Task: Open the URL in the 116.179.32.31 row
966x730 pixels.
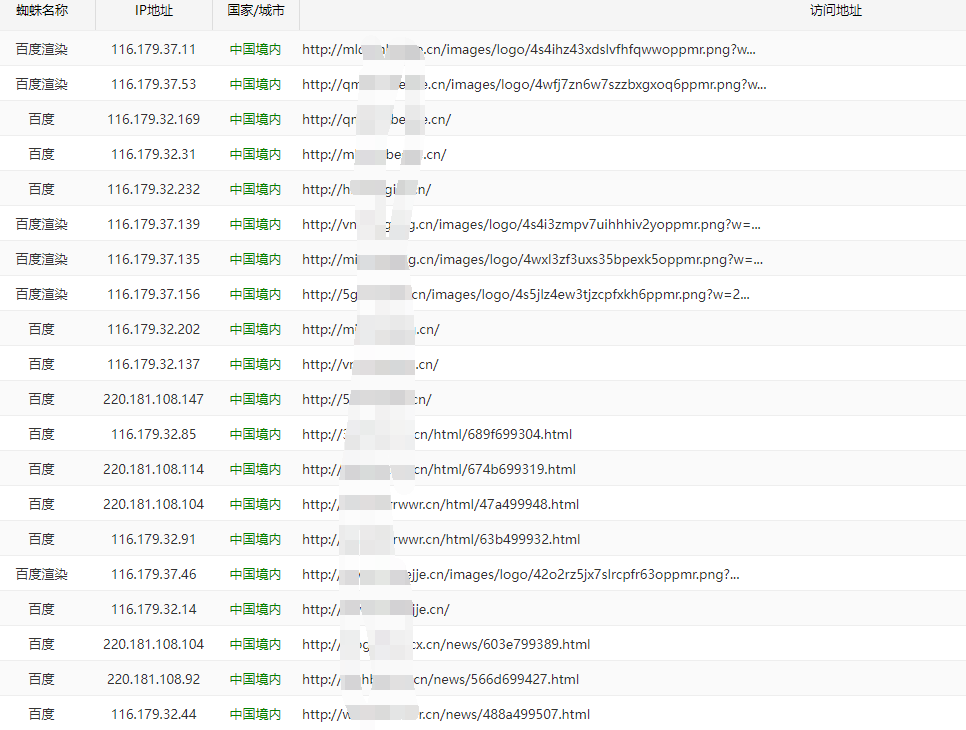Action: click(x=374, y=154)
